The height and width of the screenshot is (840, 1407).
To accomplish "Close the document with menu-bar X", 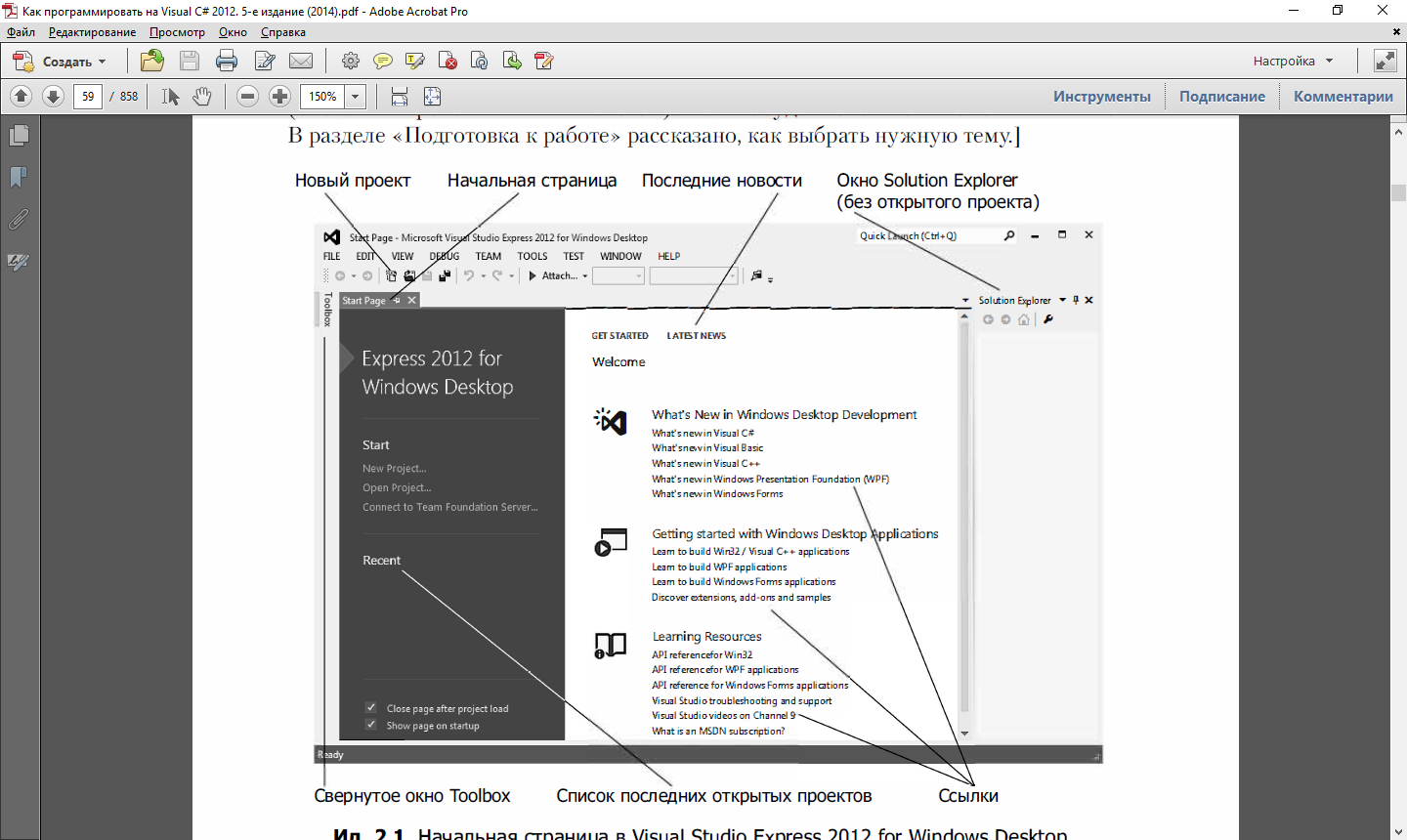I will click(1396, 32).
